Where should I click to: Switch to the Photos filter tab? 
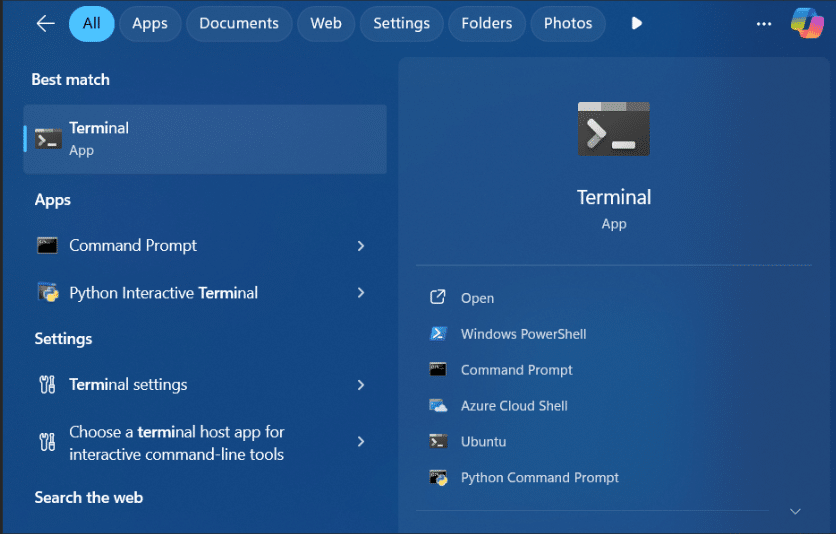click(x=568, y=23)
